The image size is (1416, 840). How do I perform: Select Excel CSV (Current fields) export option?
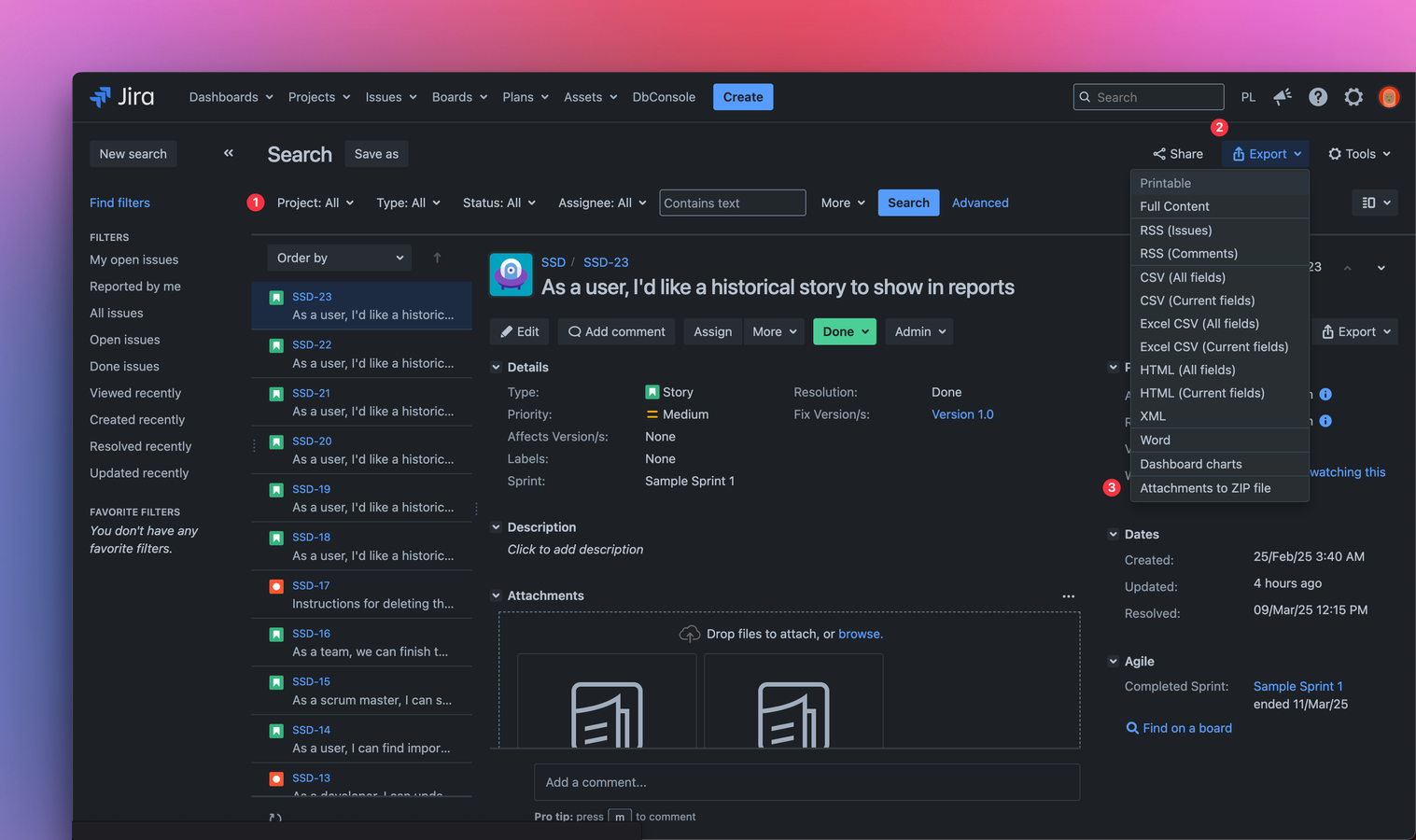[x=1220, y=346]
